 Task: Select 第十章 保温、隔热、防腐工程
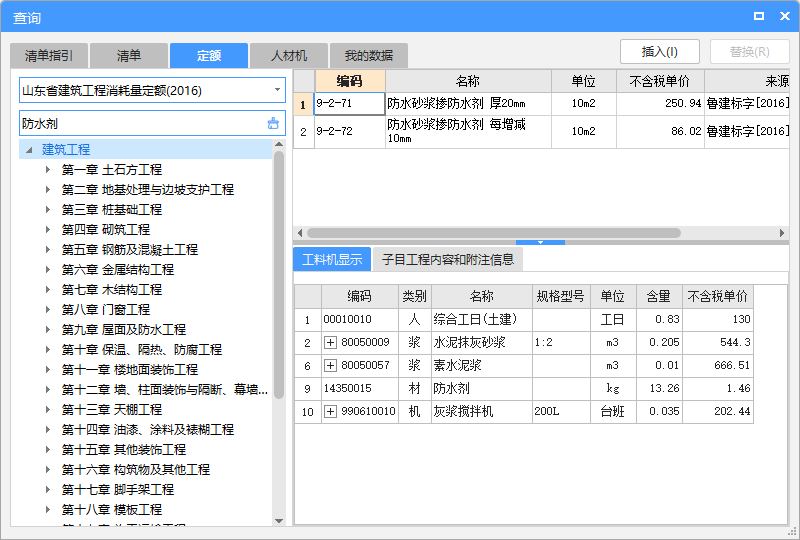(141, 350)
